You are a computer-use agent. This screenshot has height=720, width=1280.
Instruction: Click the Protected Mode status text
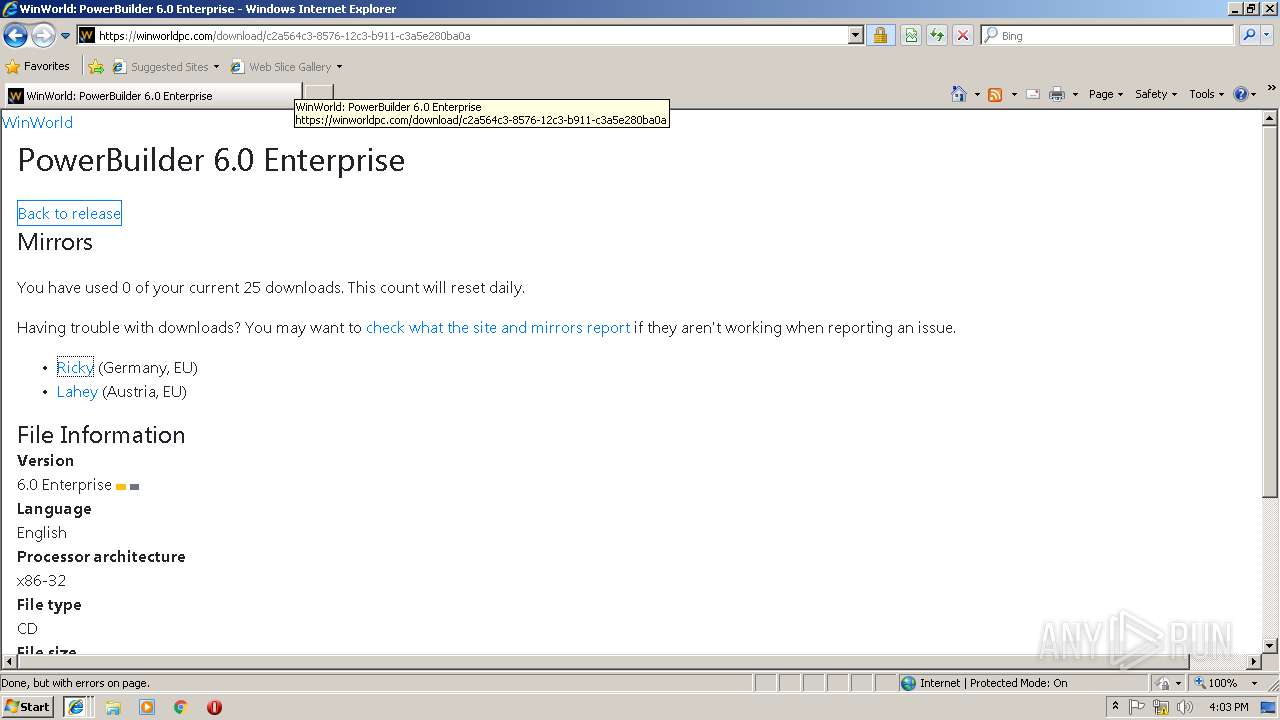point(993,683)
